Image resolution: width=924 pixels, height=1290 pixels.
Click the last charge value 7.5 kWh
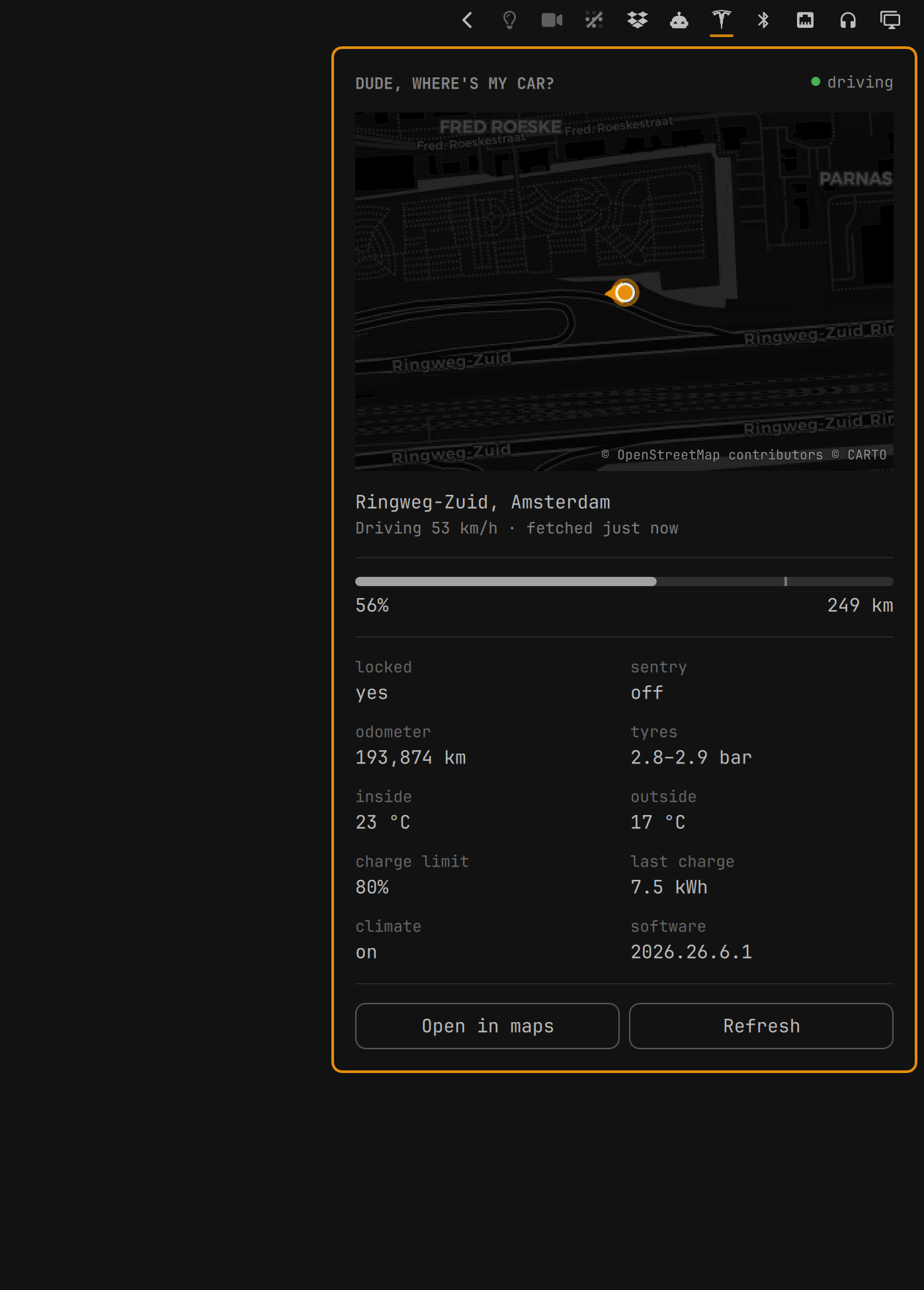point(669,887)
